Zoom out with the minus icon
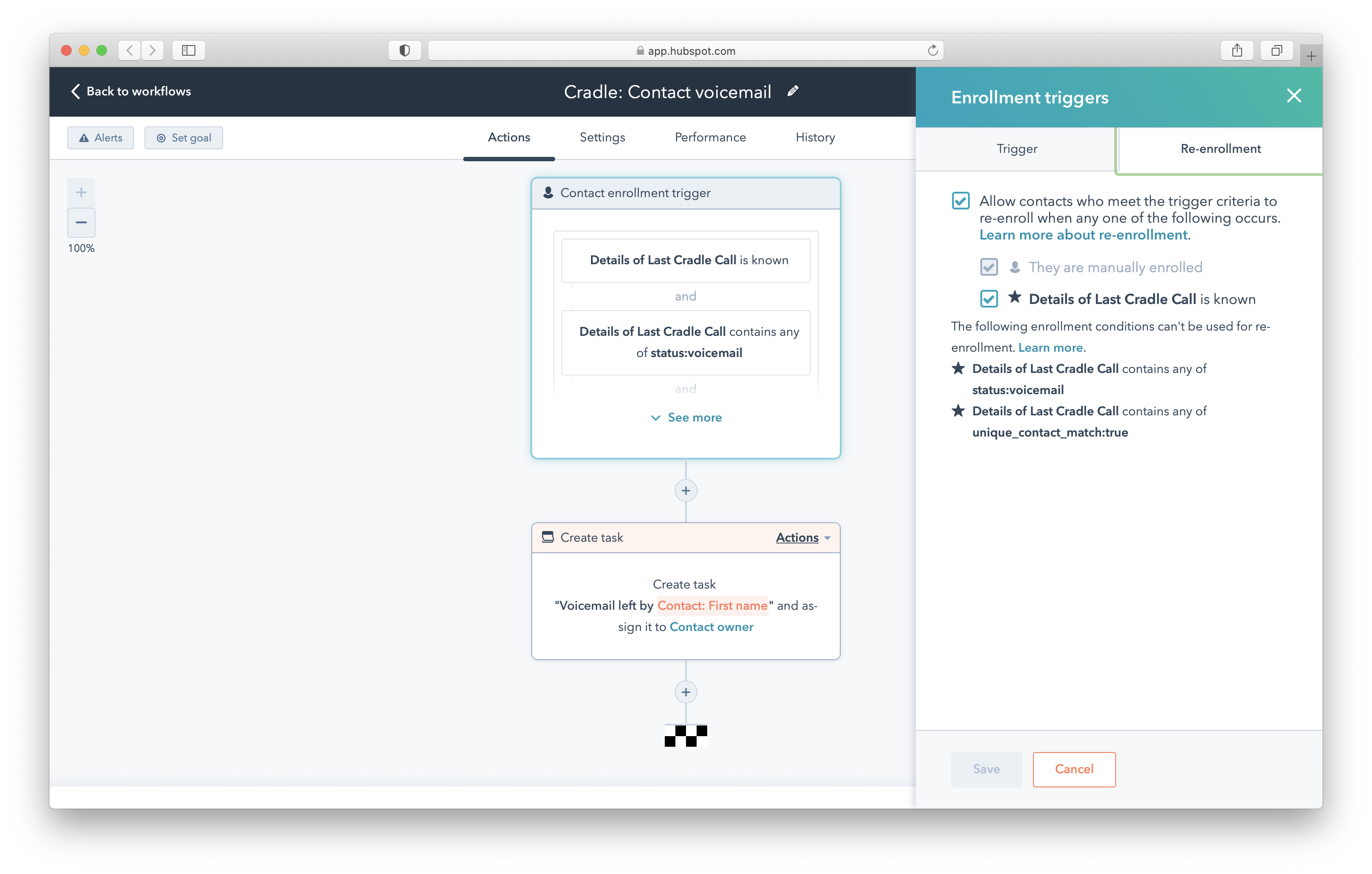This screenshot has width=1372, height=874. pos(81,222)
